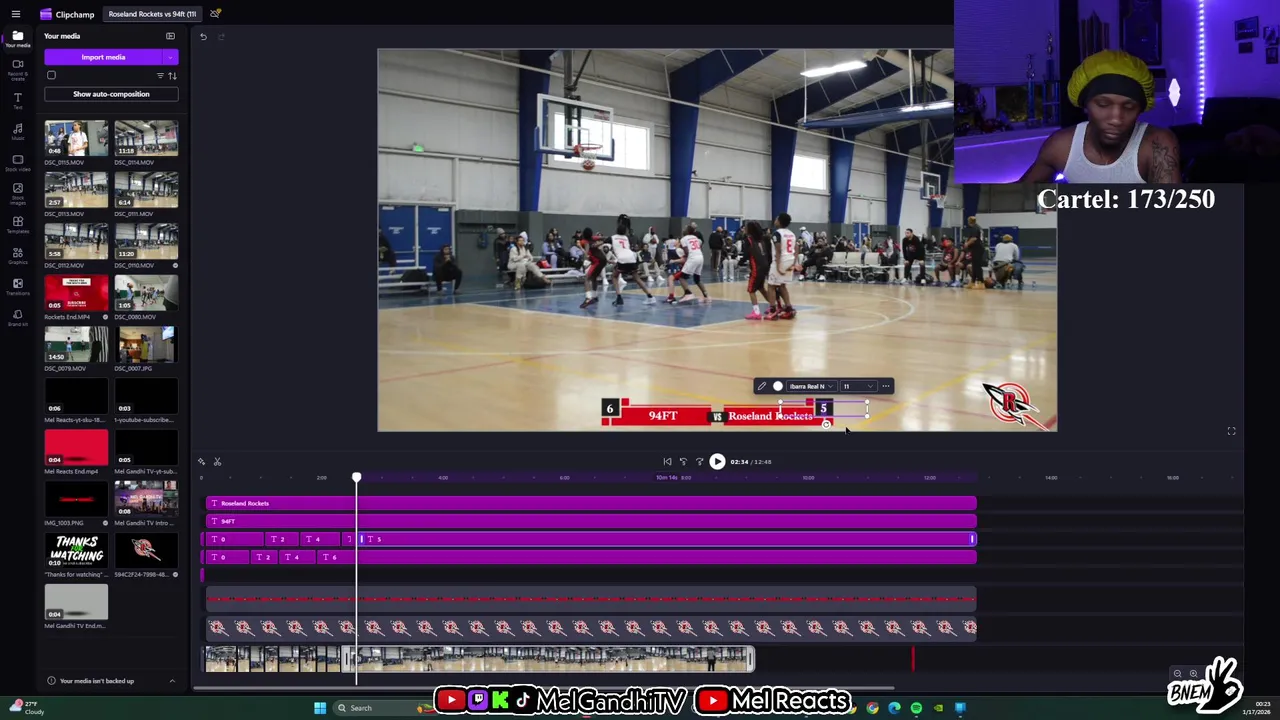Open the Templates sidebar panel
The height and width of the screenshot is (720, 1280).
tap(17, 224)
